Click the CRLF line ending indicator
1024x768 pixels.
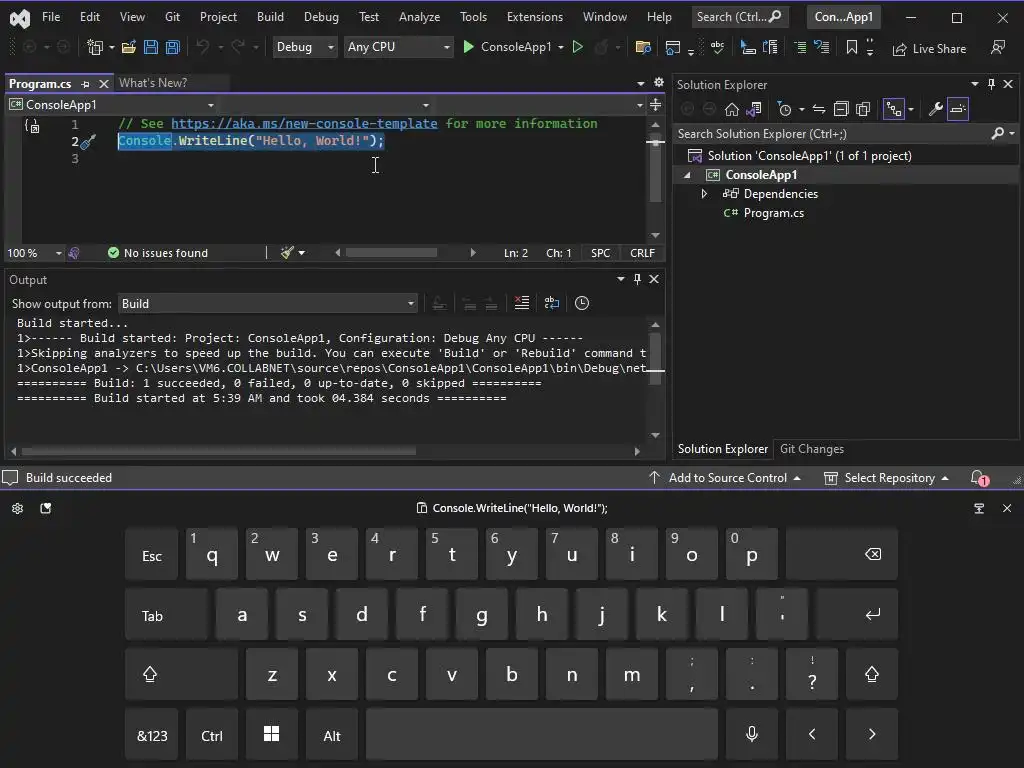point(642,253)
